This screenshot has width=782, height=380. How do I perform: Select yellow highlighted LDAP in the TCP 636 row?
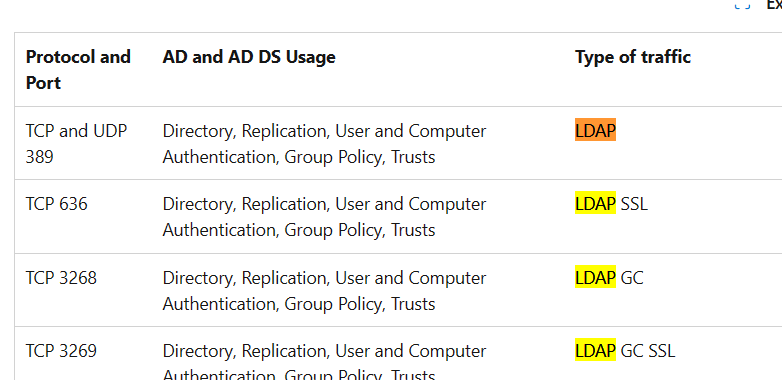coord(595,203)
